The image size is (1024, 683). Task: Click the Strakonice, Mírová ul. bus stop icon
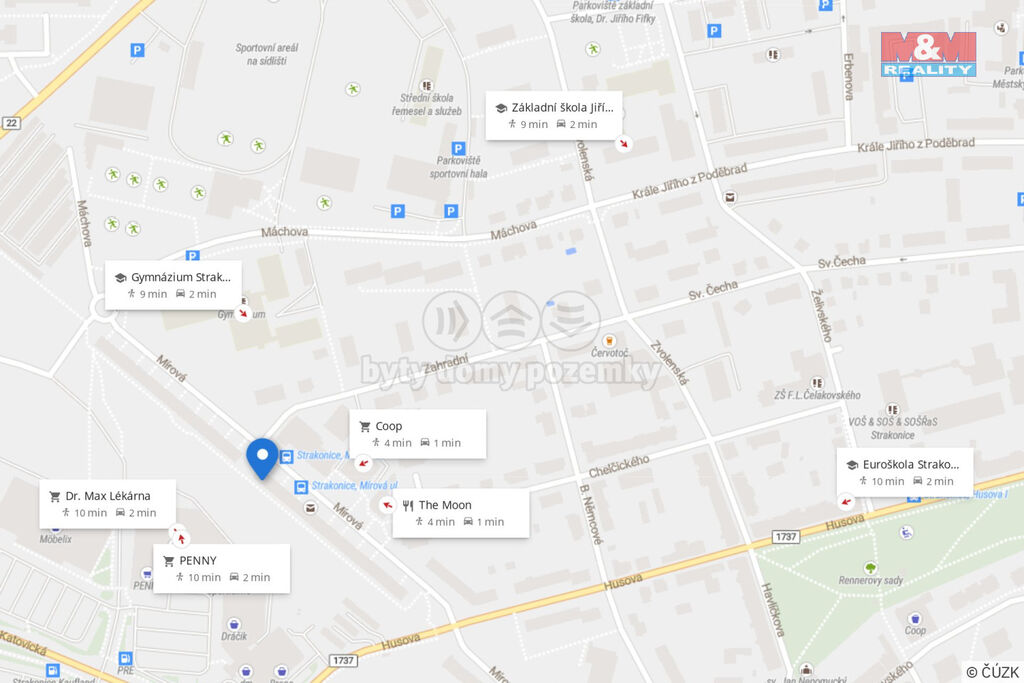(x=300, y=487)
